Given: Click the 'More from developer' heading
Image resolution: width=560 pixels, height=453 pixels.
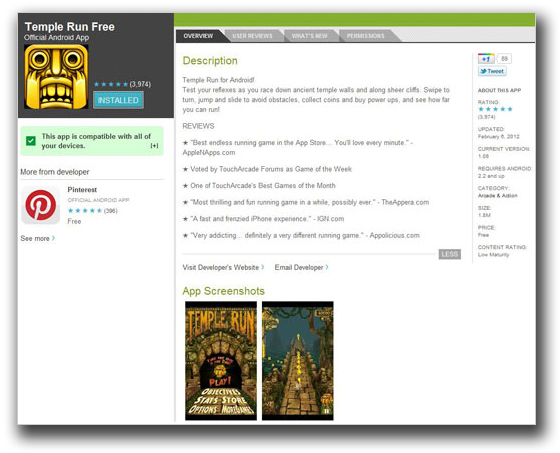Looking at the screenshot, I should point(55,172).
